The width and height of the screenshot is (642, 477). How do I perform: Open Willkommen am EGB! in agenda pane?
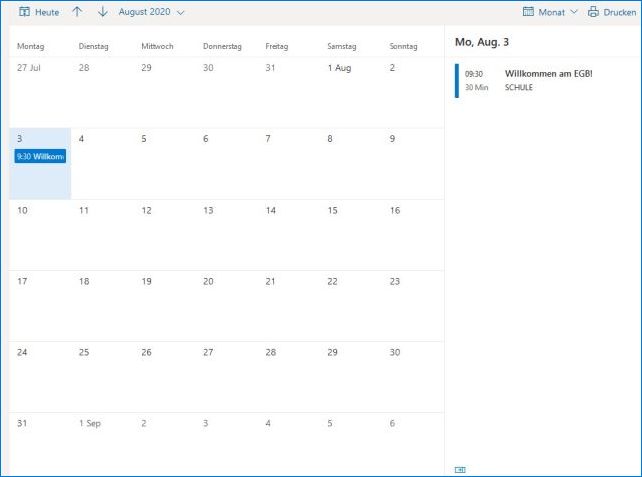coord(548,74)
